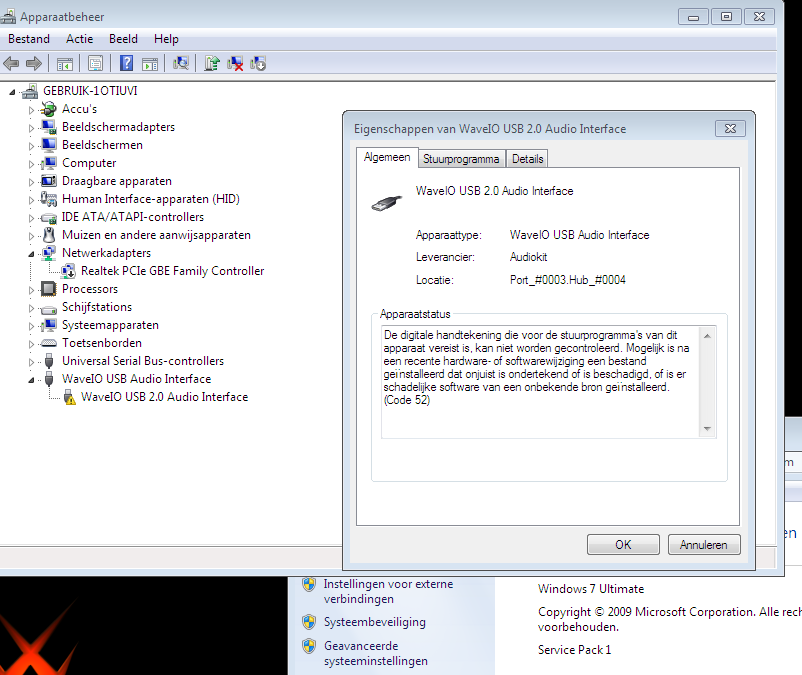The height and width of the screenshot is (675, 802).
Task: Expand the Universal Serial Bus-controllers node
Action: click(x=31, y=362)
